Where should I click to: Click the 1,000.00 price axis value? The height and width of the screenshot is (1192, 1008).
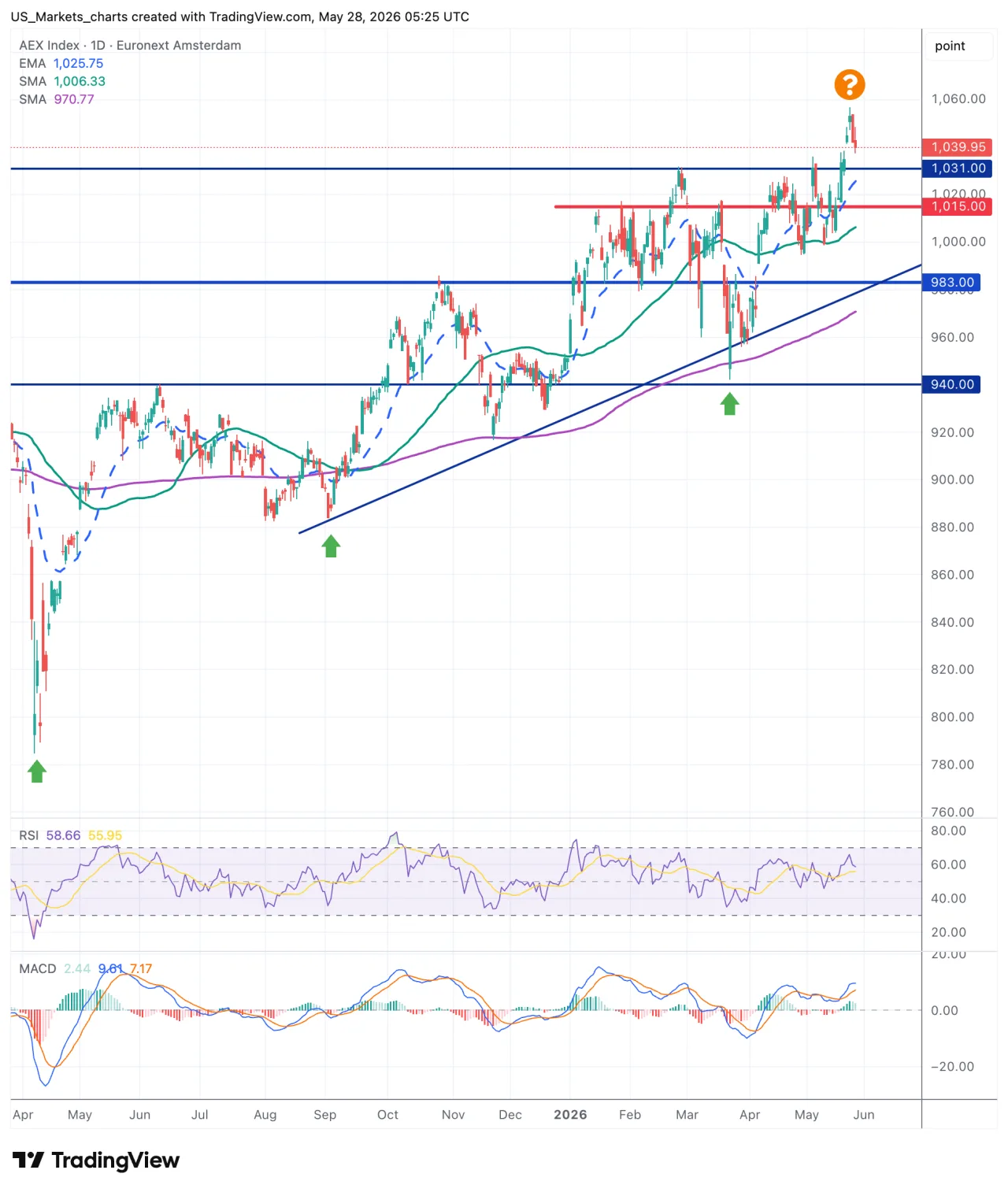(958, 242)
